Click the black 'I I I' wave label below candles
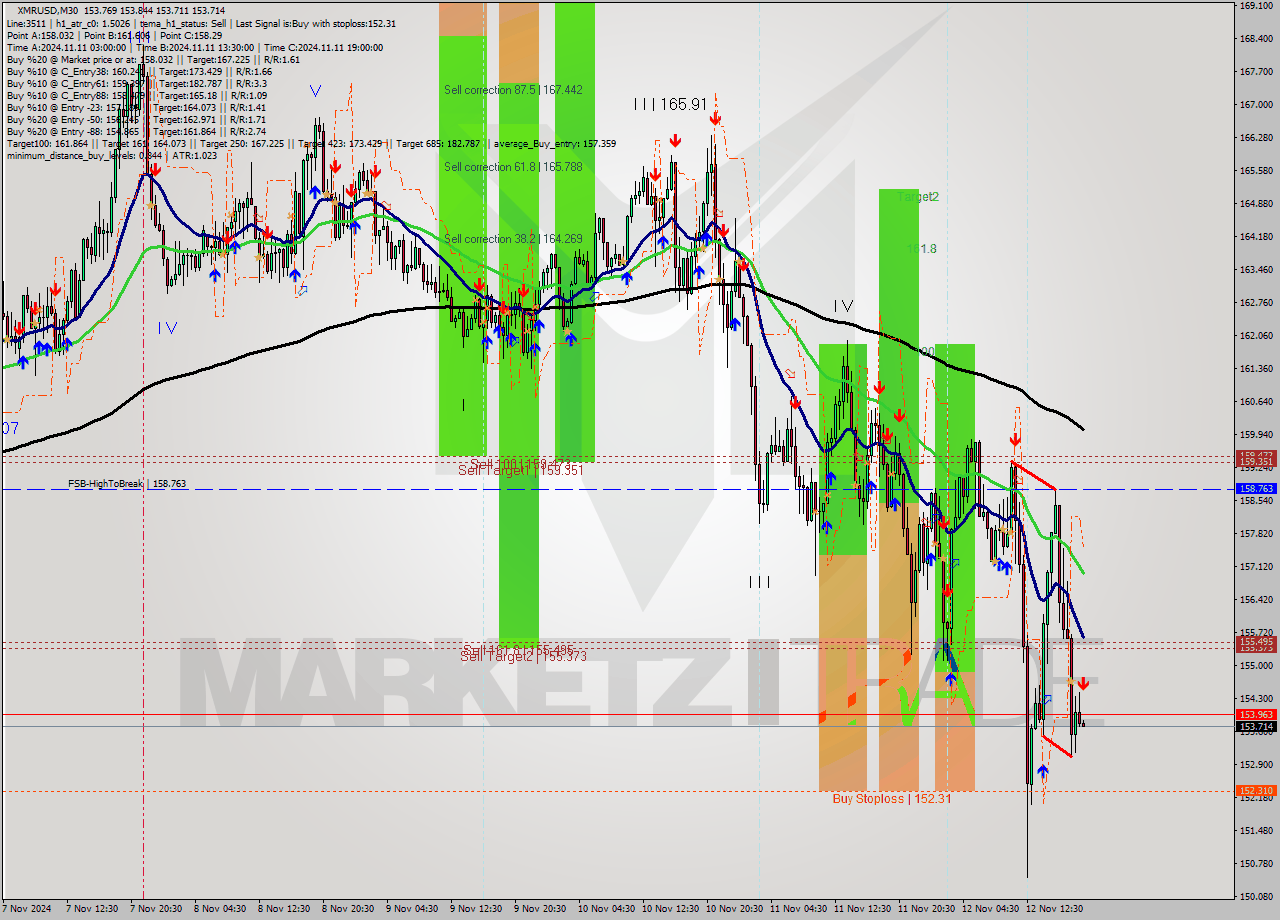 pos(759,581)
